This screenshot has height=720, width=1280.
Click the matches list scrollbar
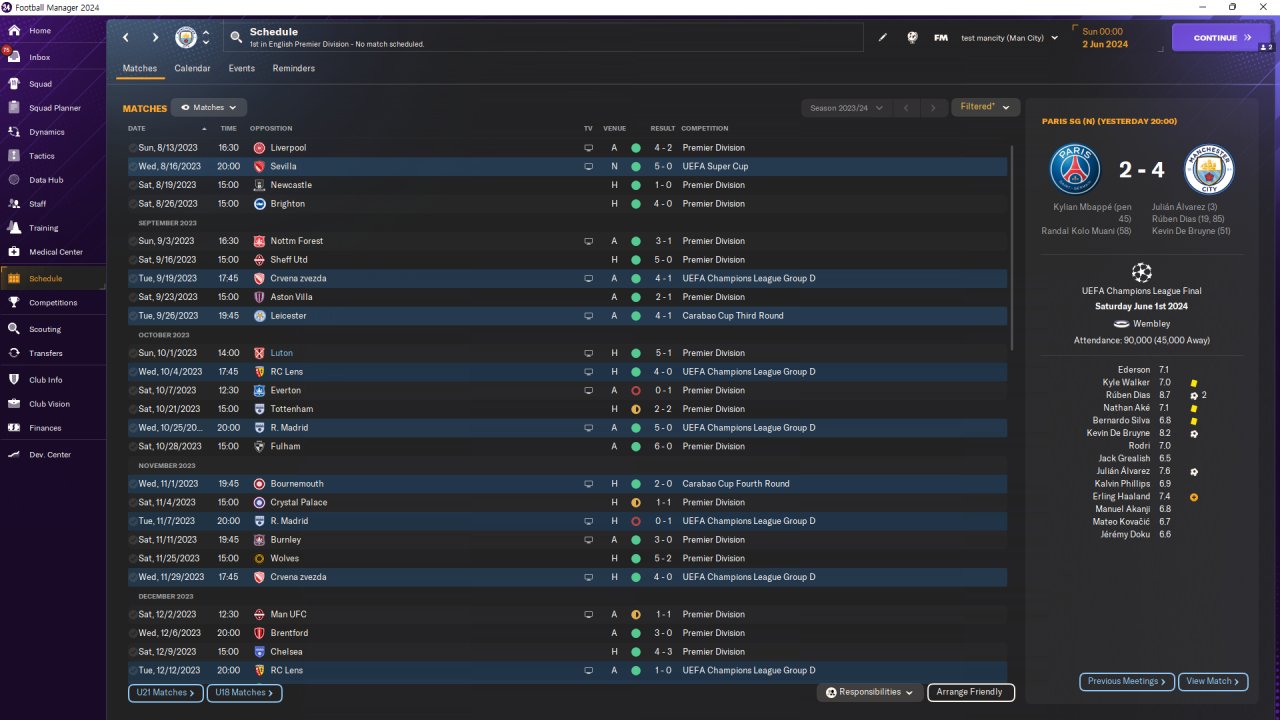tap(1012, 246)
